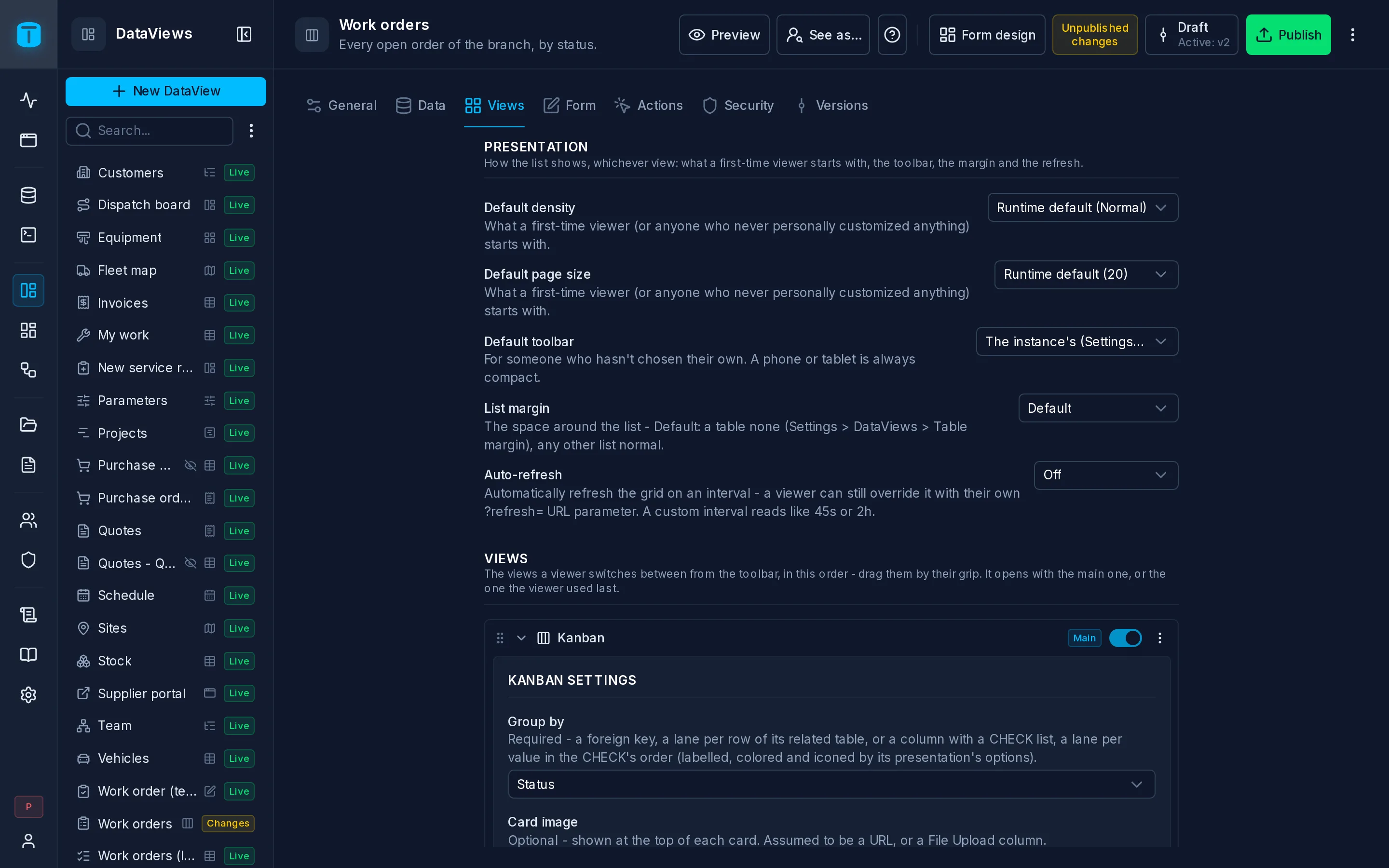Viewport: 1389px width, 868px height.
Task: Open the Customers DataView
Action: (165, 173)
